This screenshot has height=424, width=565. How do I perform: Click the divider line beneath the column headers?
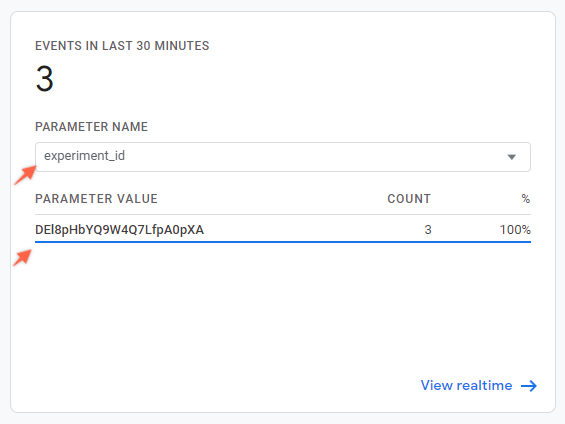pos(283,215)
